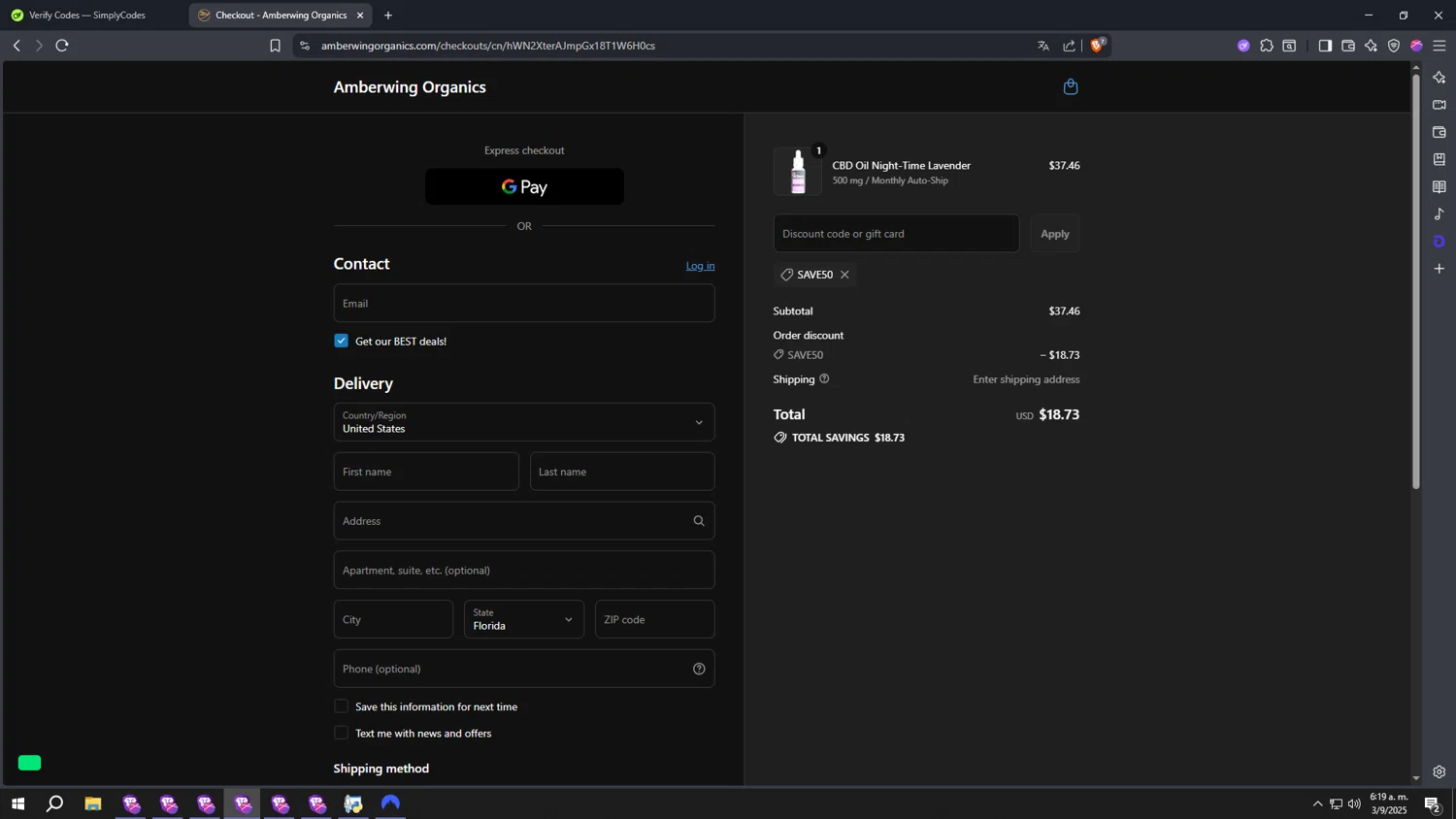Focus the Email input field
This screenshot has width=1456, height=819.
coord(524,303)
